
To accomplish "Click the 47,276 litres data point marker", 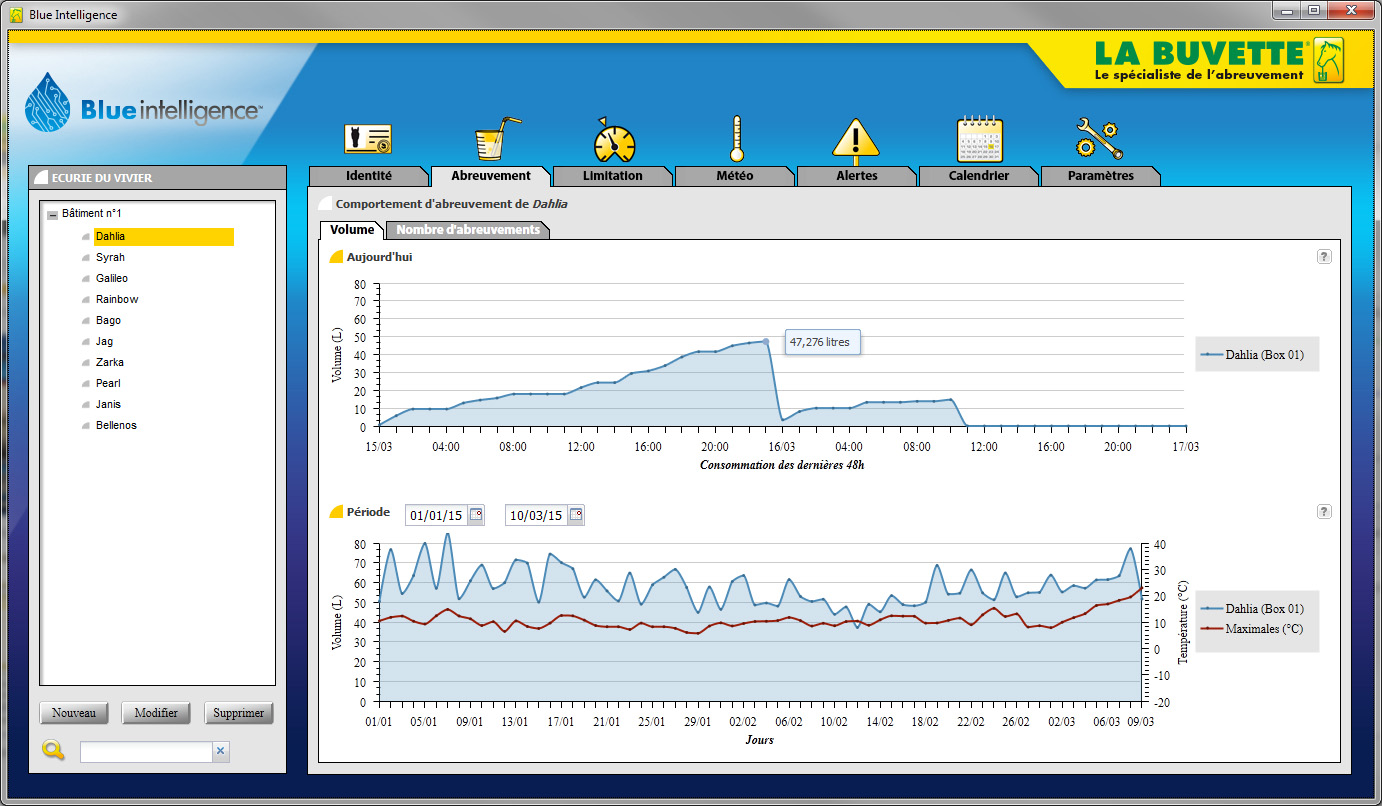I will (x=766, y=342).
